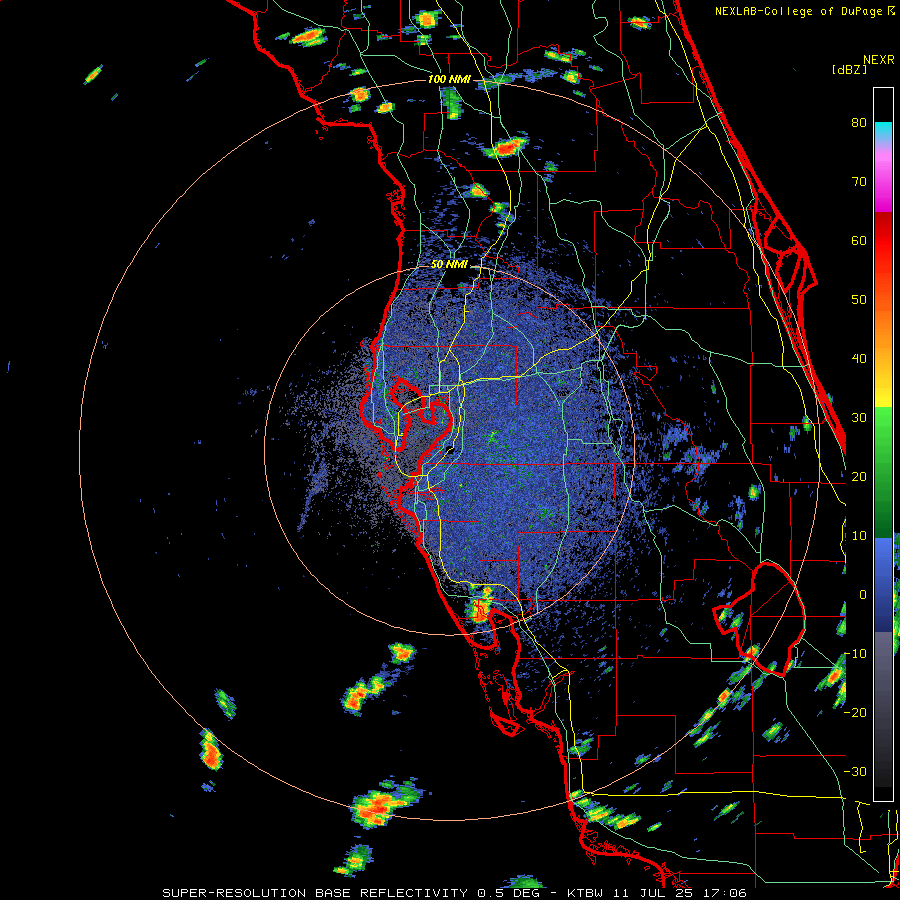
Task: Click the 30 value on dBZ scale
Action: [x=859, y=418]
